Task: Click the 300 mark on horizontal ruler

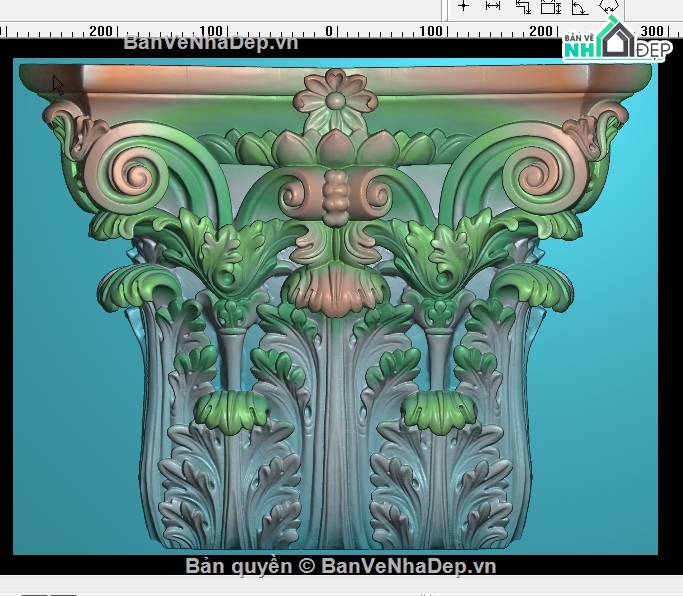Action: click(x=651, y=31)
